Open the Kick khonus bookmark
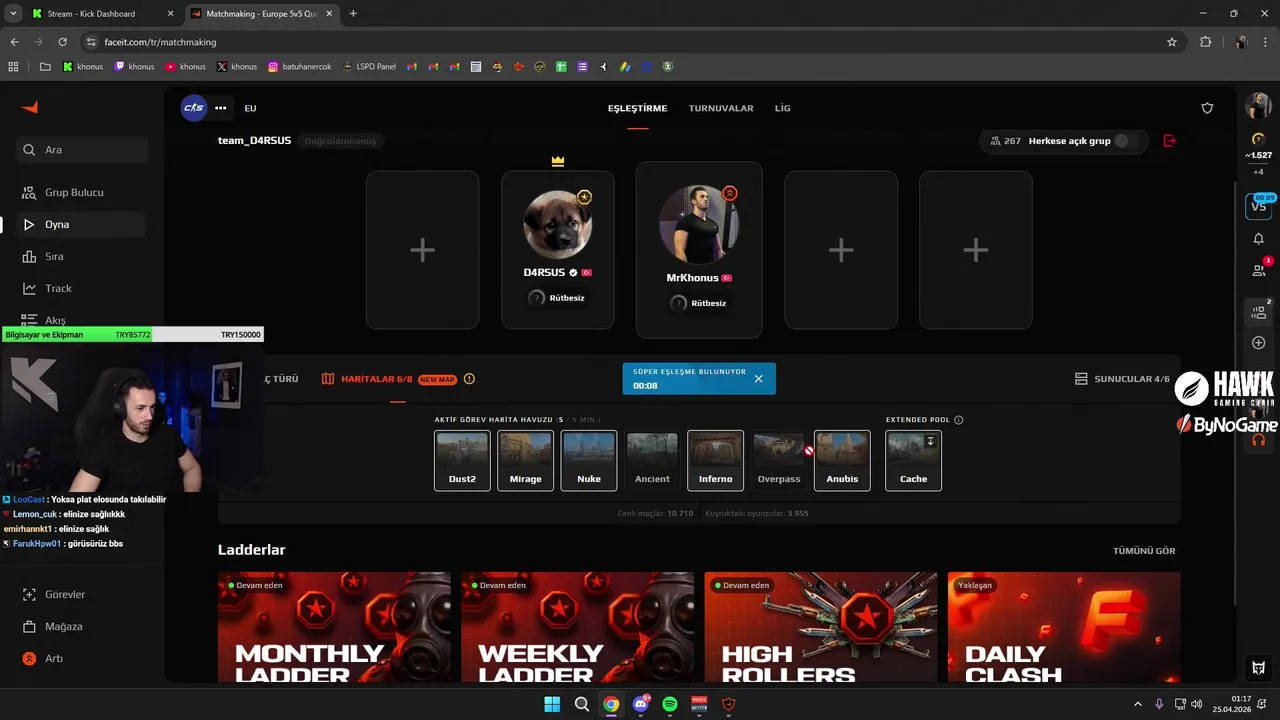This screenshot has width=1280, height=720. click(x=82, y=67)
